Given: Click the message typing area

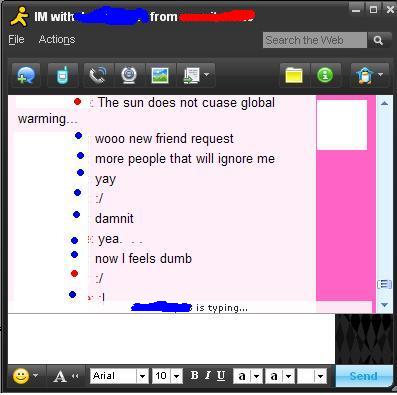Looking at the screenshot, I should point(171,339).
